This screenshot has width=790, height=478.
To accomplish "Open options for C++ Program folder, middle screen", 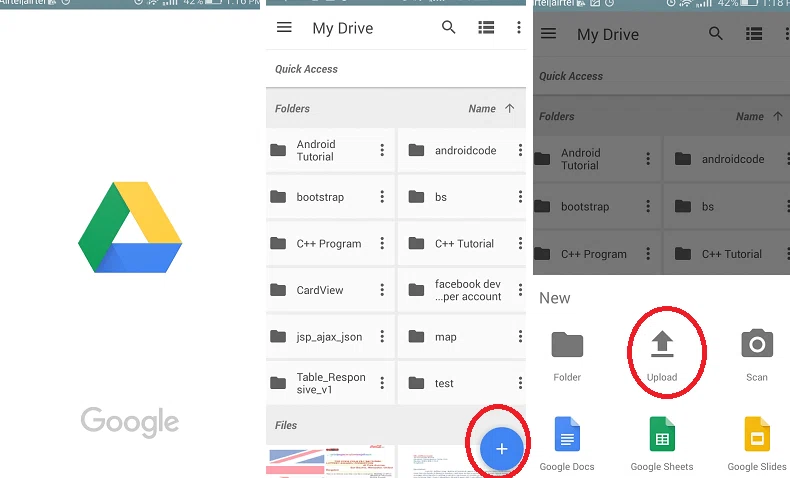I will pos(382,244).
